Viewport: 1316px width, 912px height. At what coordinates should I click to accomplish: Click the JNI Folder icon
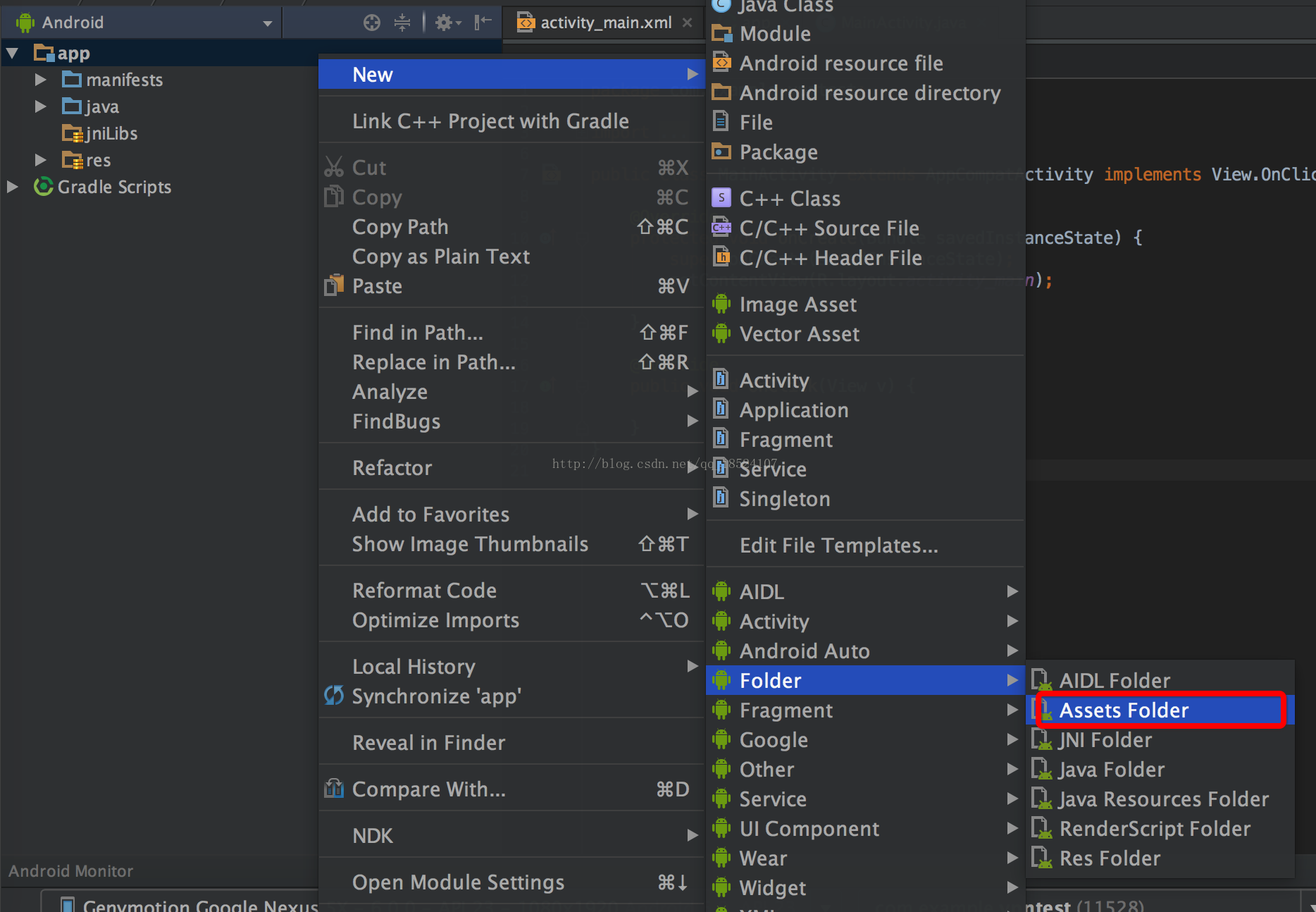(1041, 739)
